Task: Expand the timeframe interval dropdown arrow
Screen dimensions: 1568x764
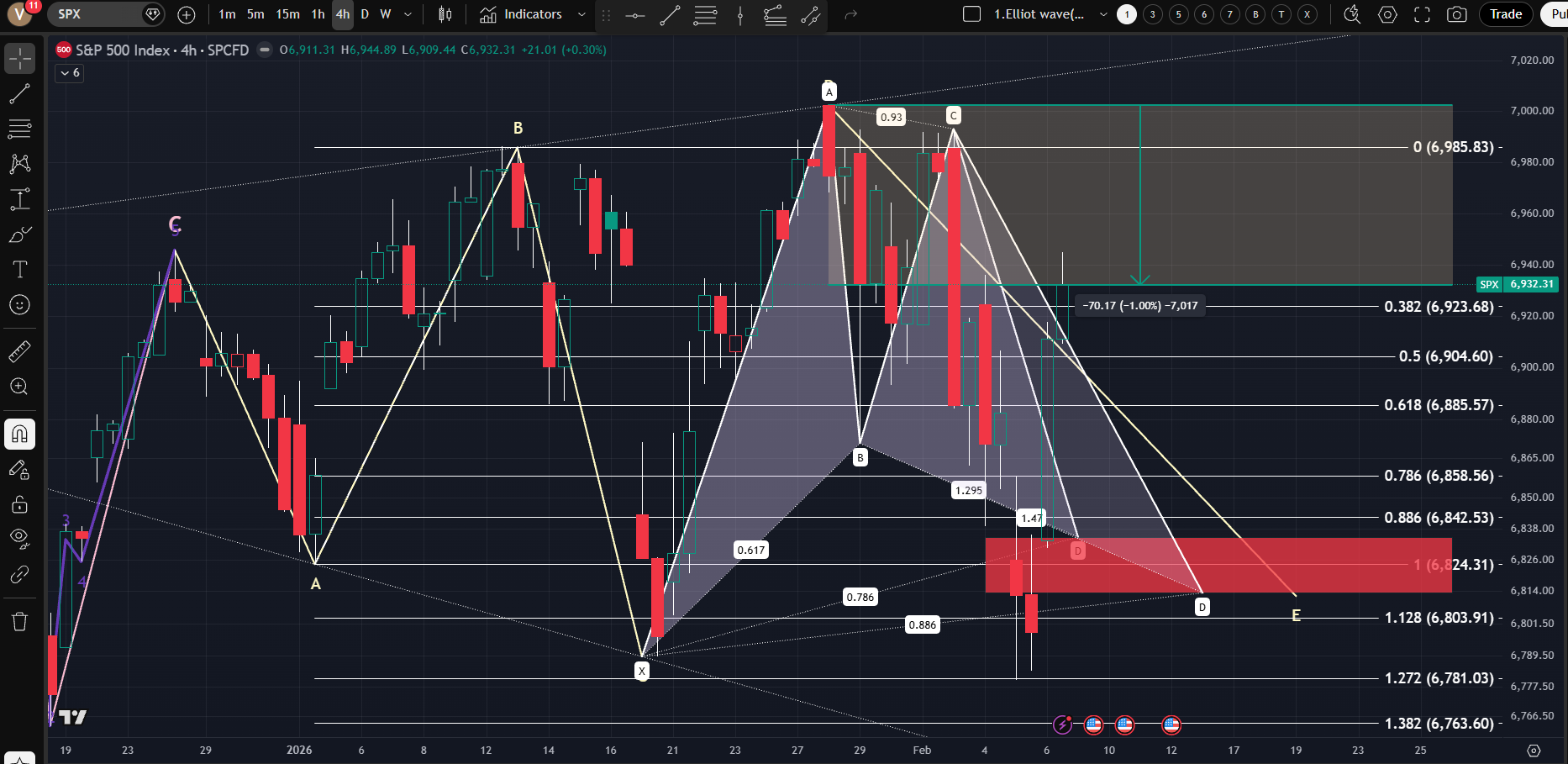Action: pyautogui.click(x=408, y=14)
